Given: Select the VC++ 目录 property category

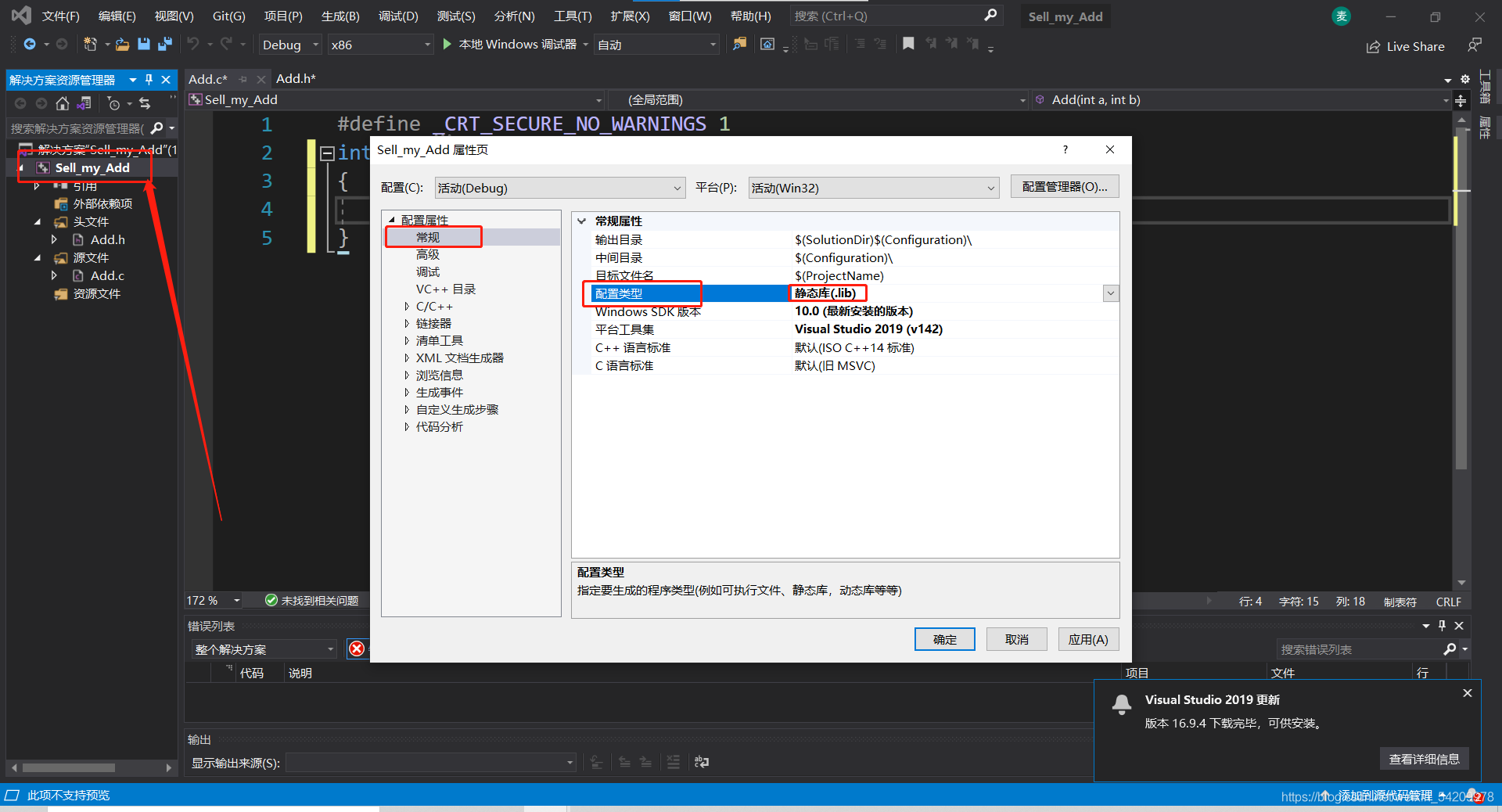Looking at the screenshot, I should point(446,289).
